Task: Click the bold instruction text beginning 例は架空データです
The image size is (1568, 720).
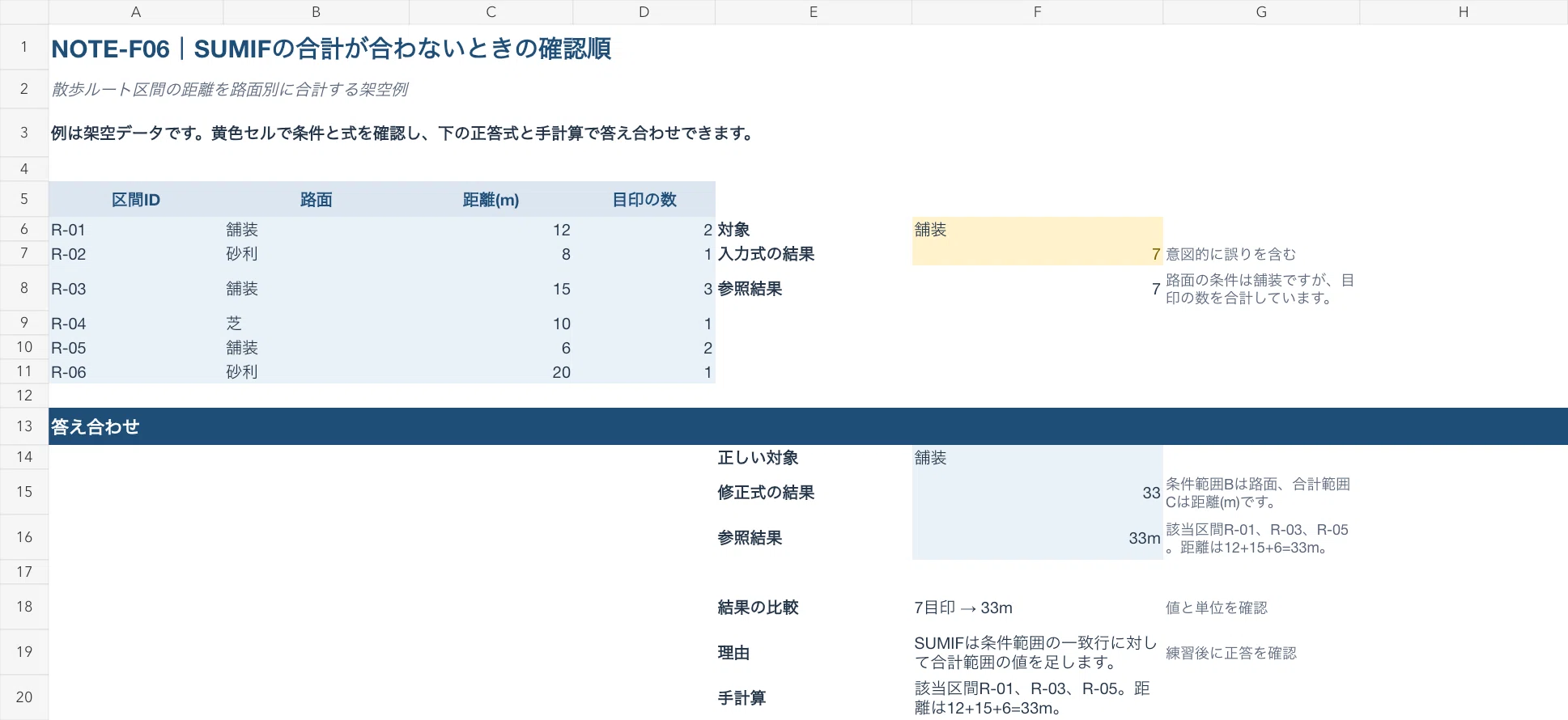Action: click(x=402, y=133)
